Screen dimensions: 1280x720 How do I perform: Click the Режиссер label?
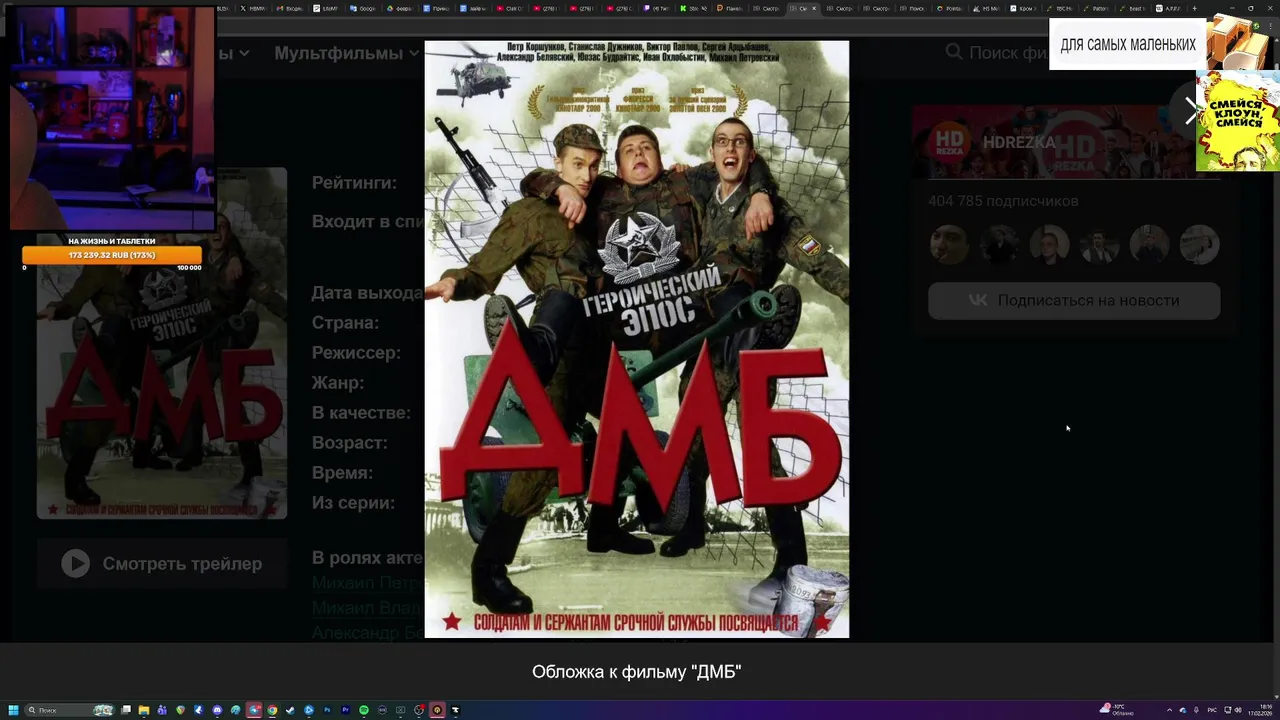(356, 353)
